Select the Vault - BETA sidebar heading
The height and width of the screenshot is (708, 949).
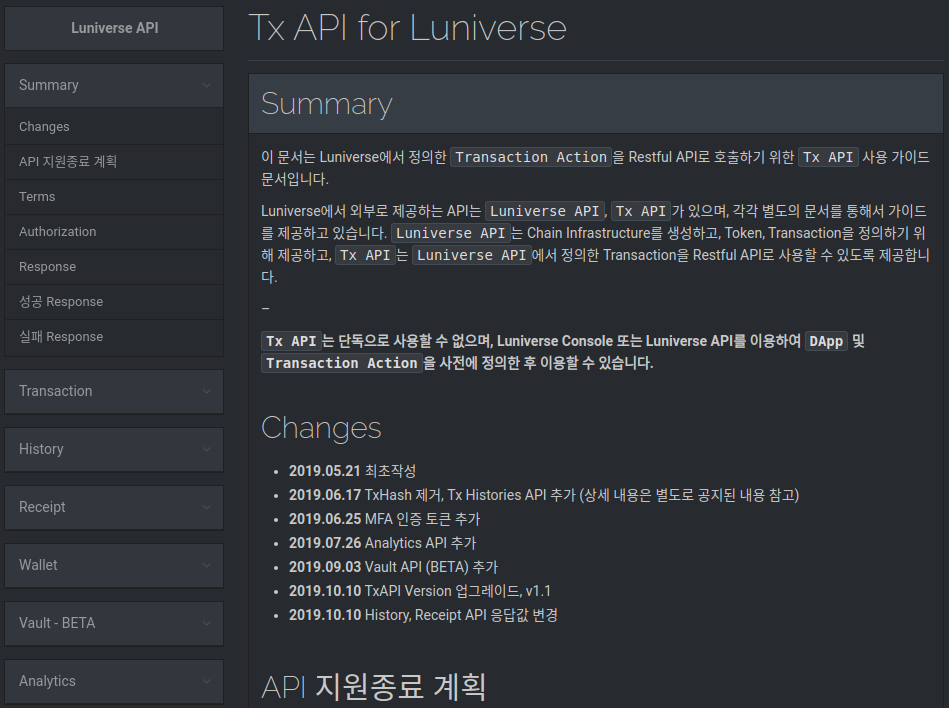(114, 623)
